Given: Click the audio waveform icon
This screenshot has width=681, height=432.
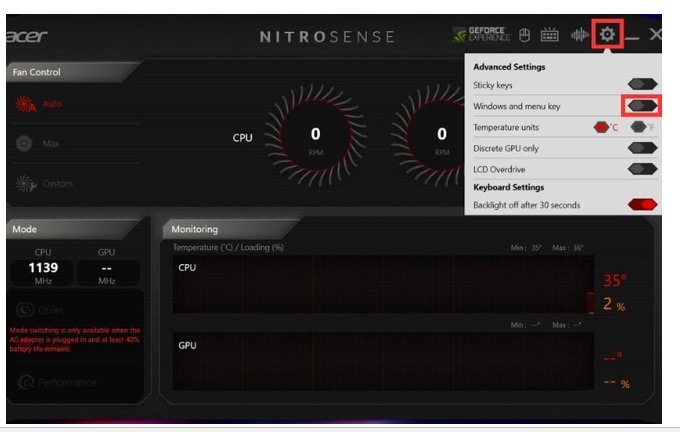Looking at the screenshot, I should (579, 36).
